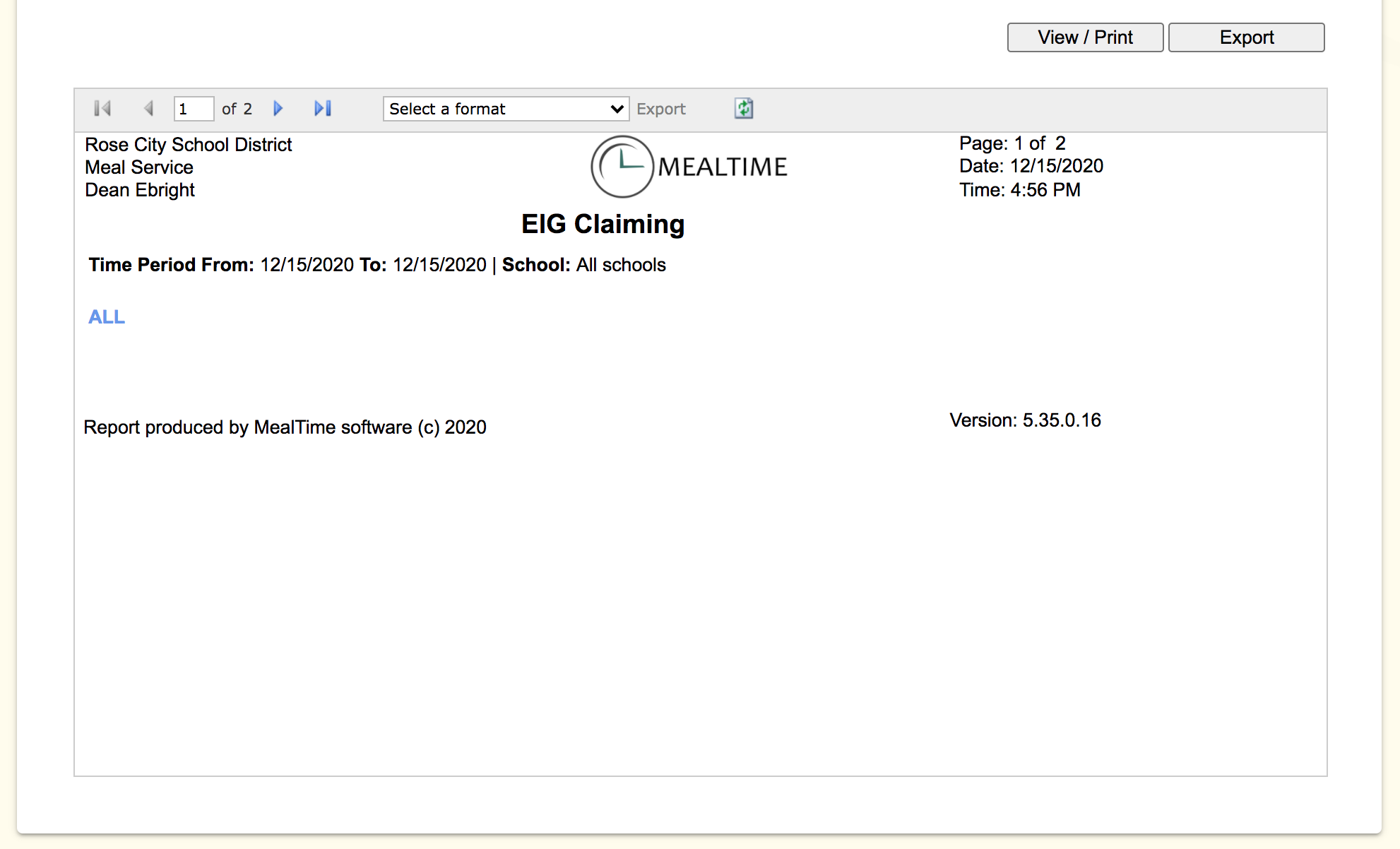The height and width of the screenshot is (849, 1400).
Task: Click the EIG Claiming report title
Action: (x=603, y=224)
